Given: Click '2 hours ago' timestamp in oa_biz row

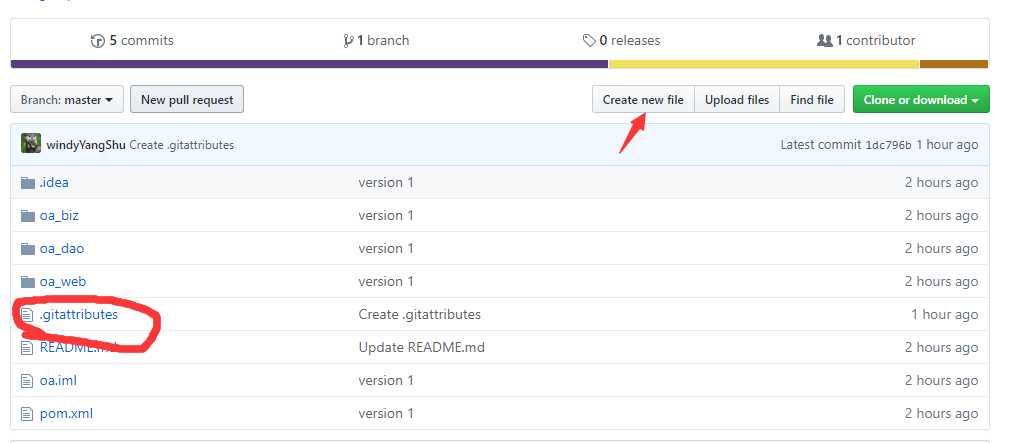Looking at the screenshot, I should [941, 216].
